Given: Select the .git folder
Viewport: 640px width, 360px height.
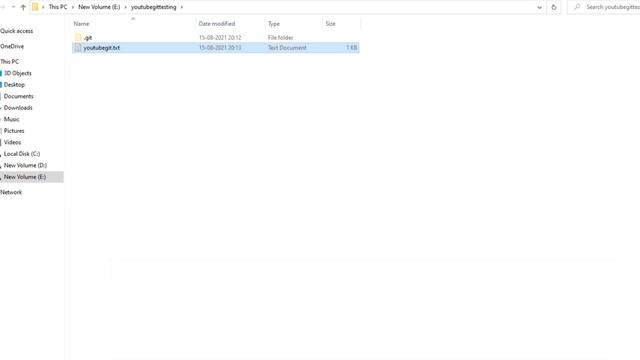Looking at the screenshot, I should pos(216,38).
